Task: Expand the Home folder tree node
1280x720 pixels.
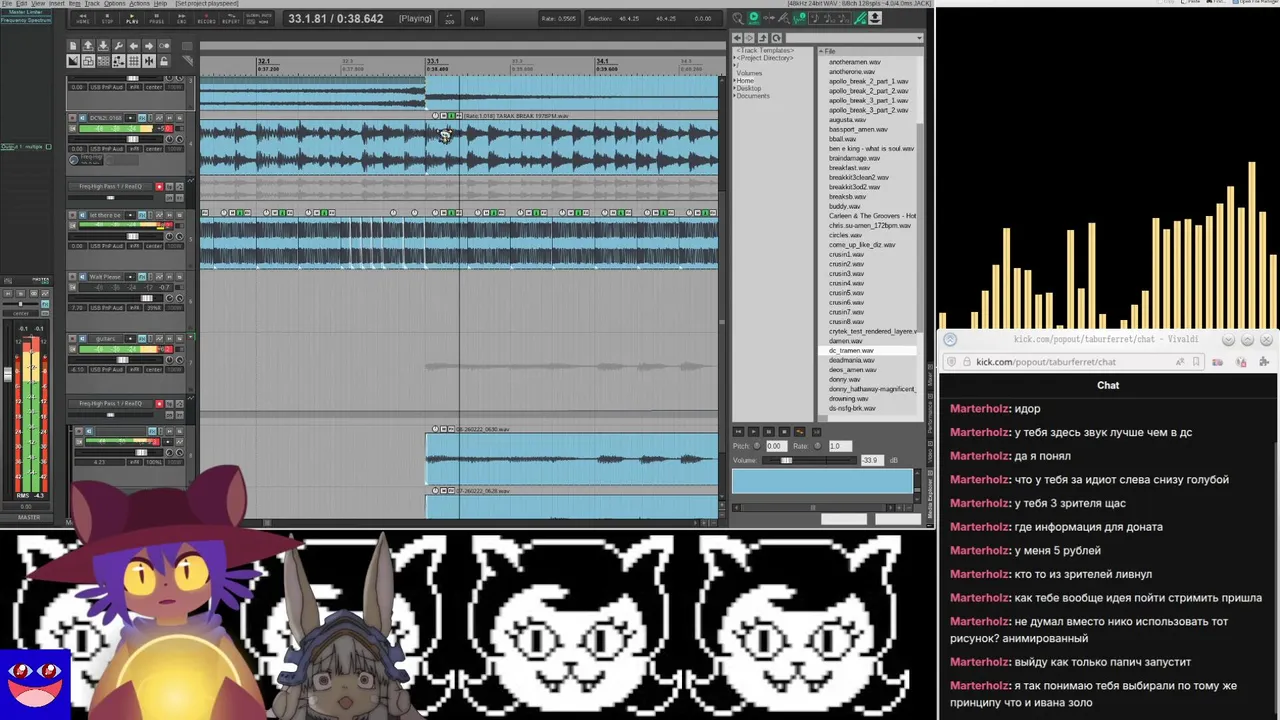Action: point(734,81)
